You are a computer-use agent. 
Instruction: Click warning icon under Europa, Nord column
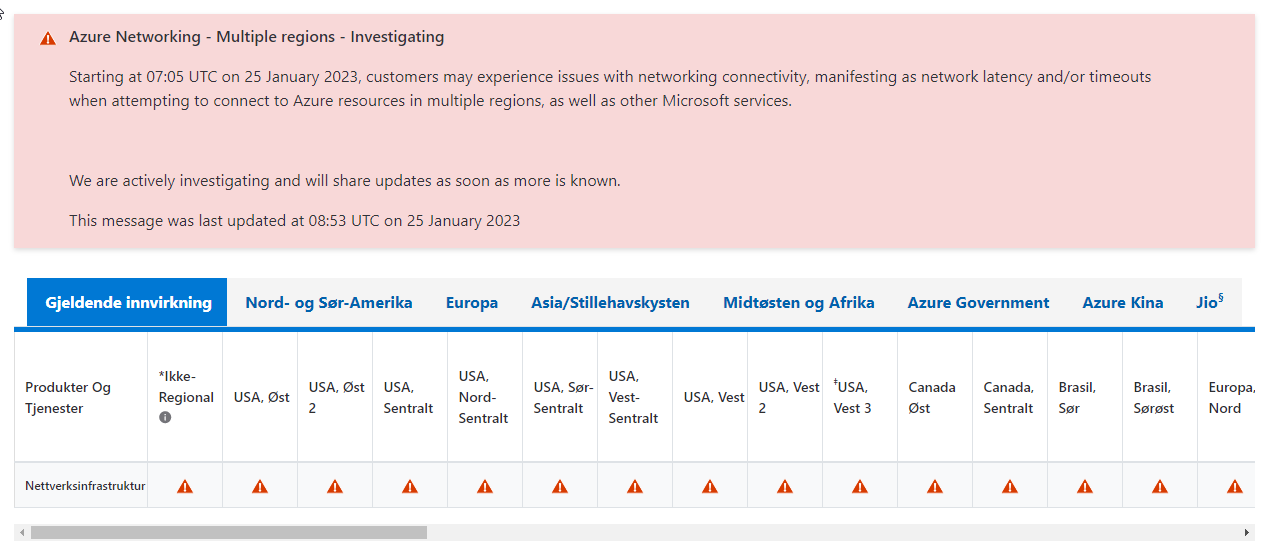click(1235, 487)
